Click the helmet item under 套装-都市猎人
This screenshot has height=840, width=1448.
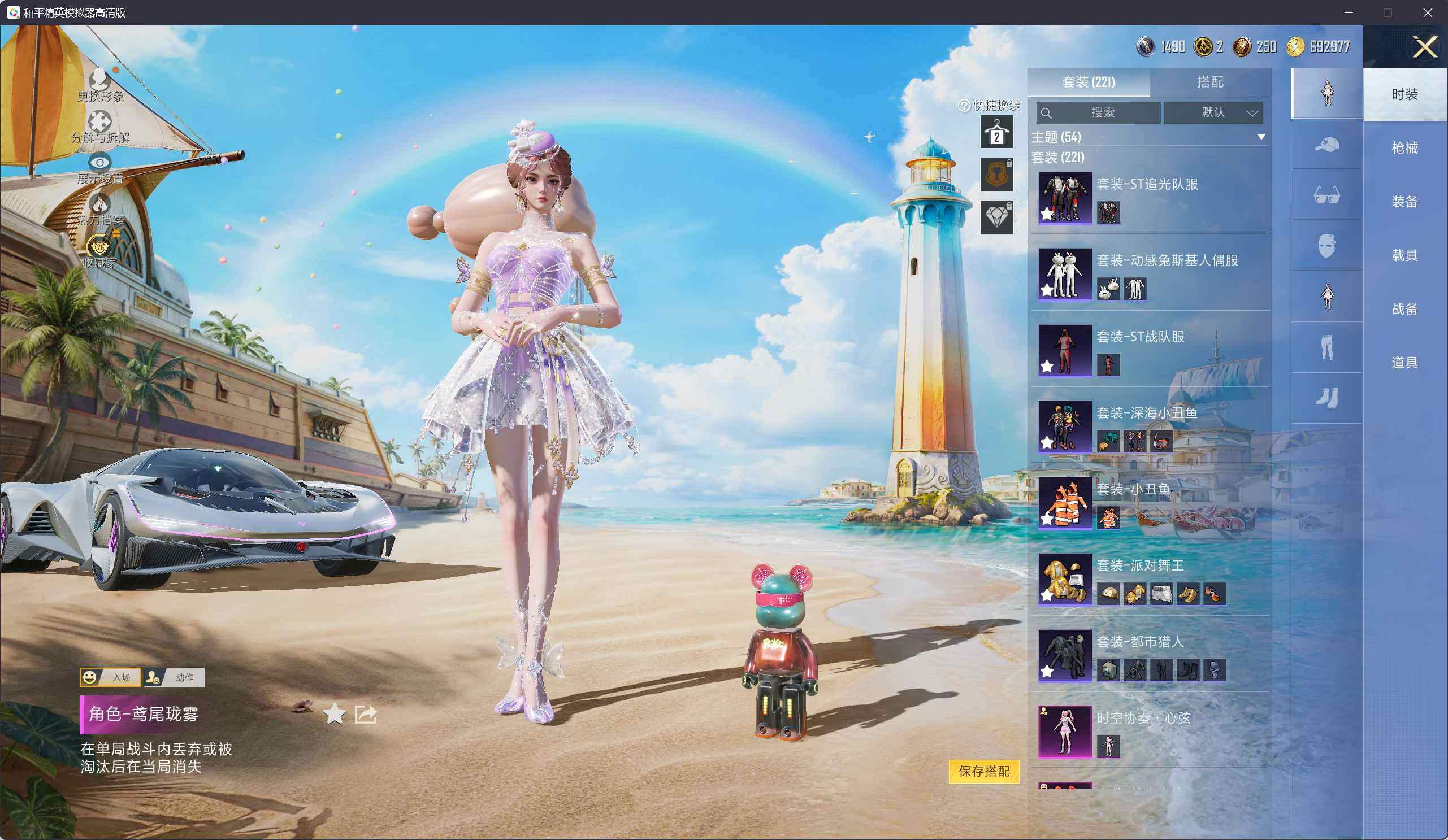(x=1108, y=670)
